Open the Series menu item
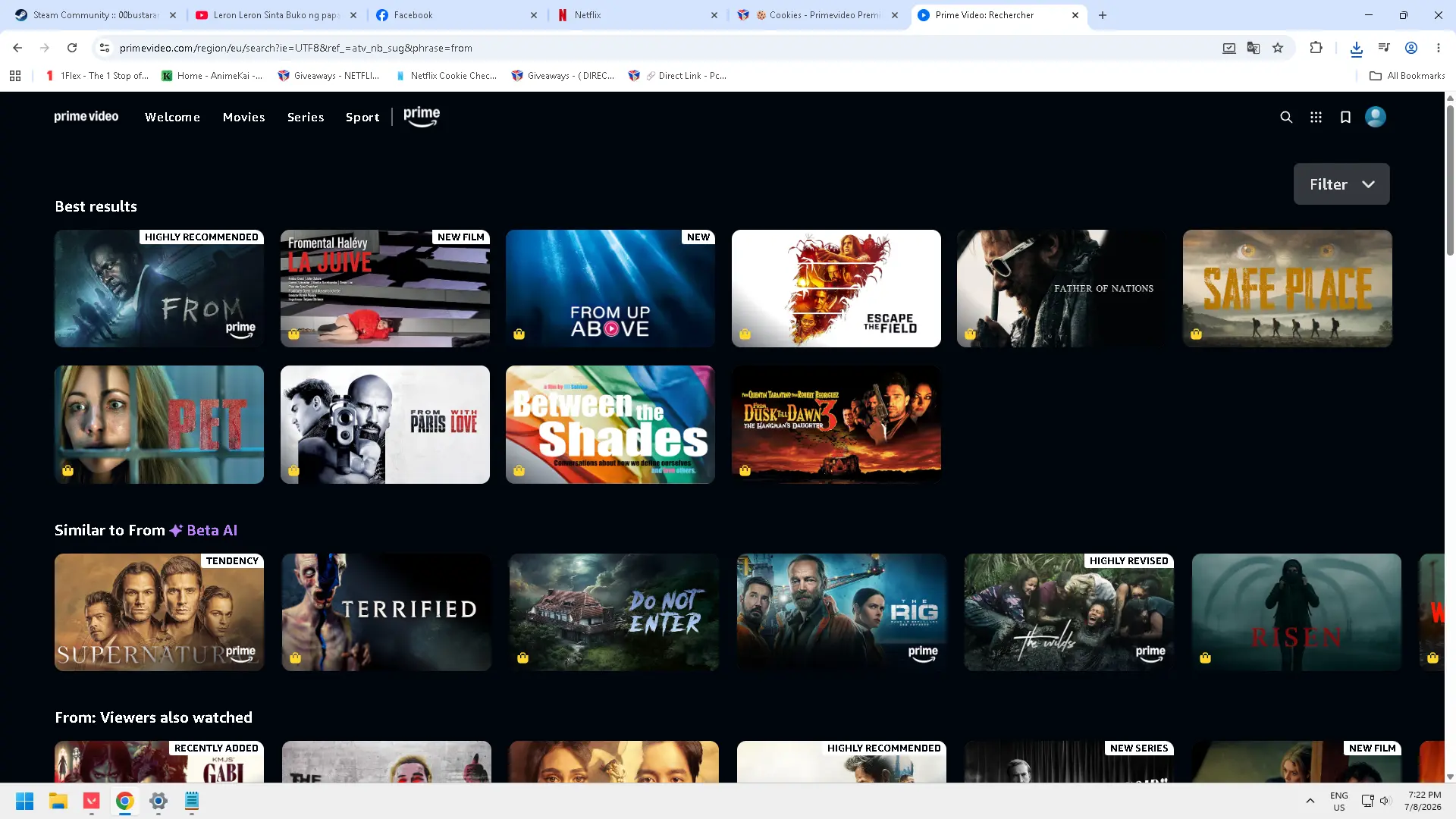 point(306,117)
